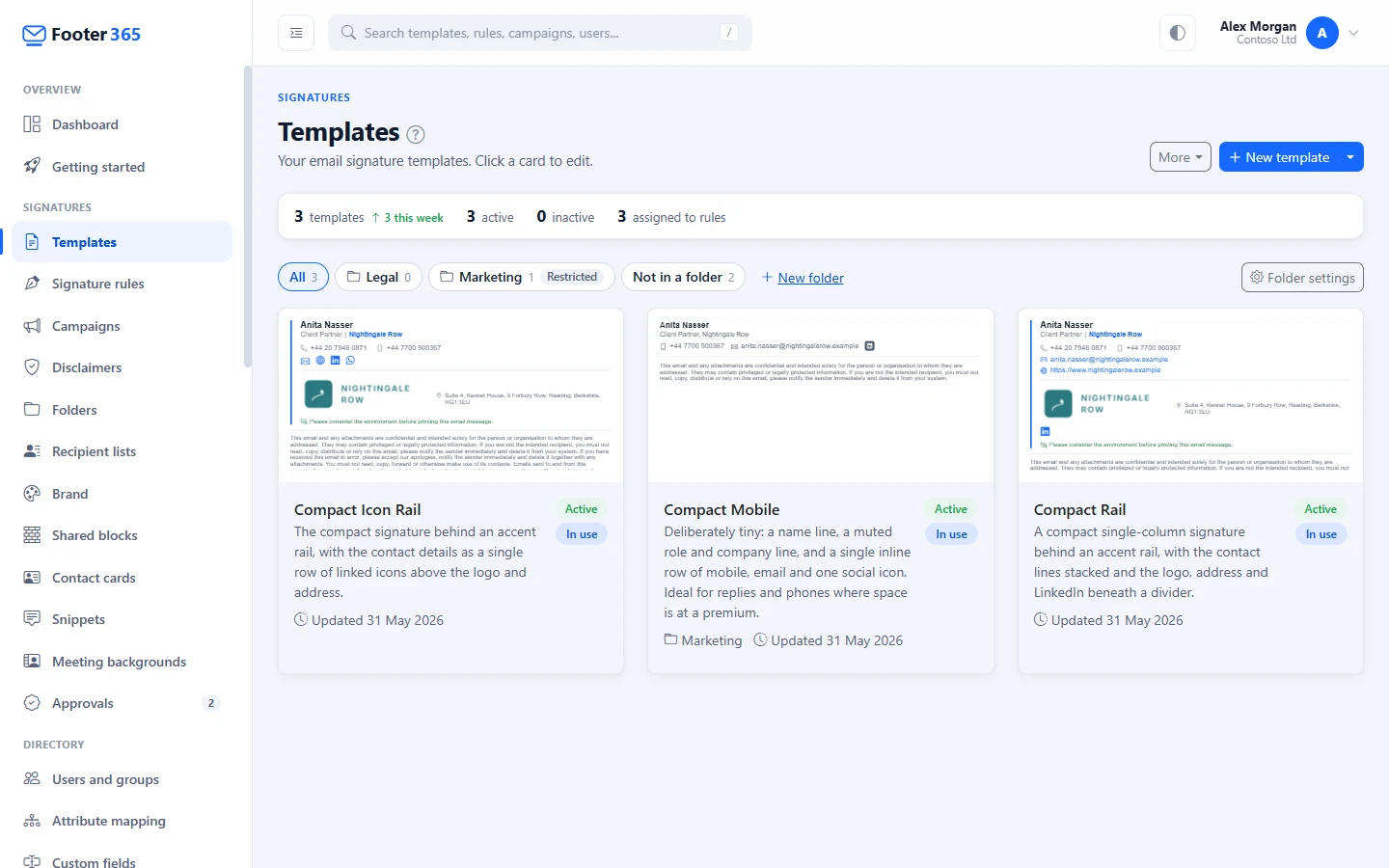This screenshot has height=868, width=1389.
Task: Open the Compact Icon Rail template preview
Action: click(450, 395)
